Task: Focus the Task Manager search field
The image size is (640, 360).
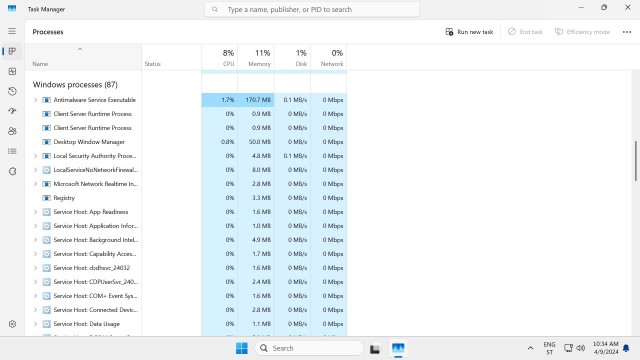Action: (312, 9)
